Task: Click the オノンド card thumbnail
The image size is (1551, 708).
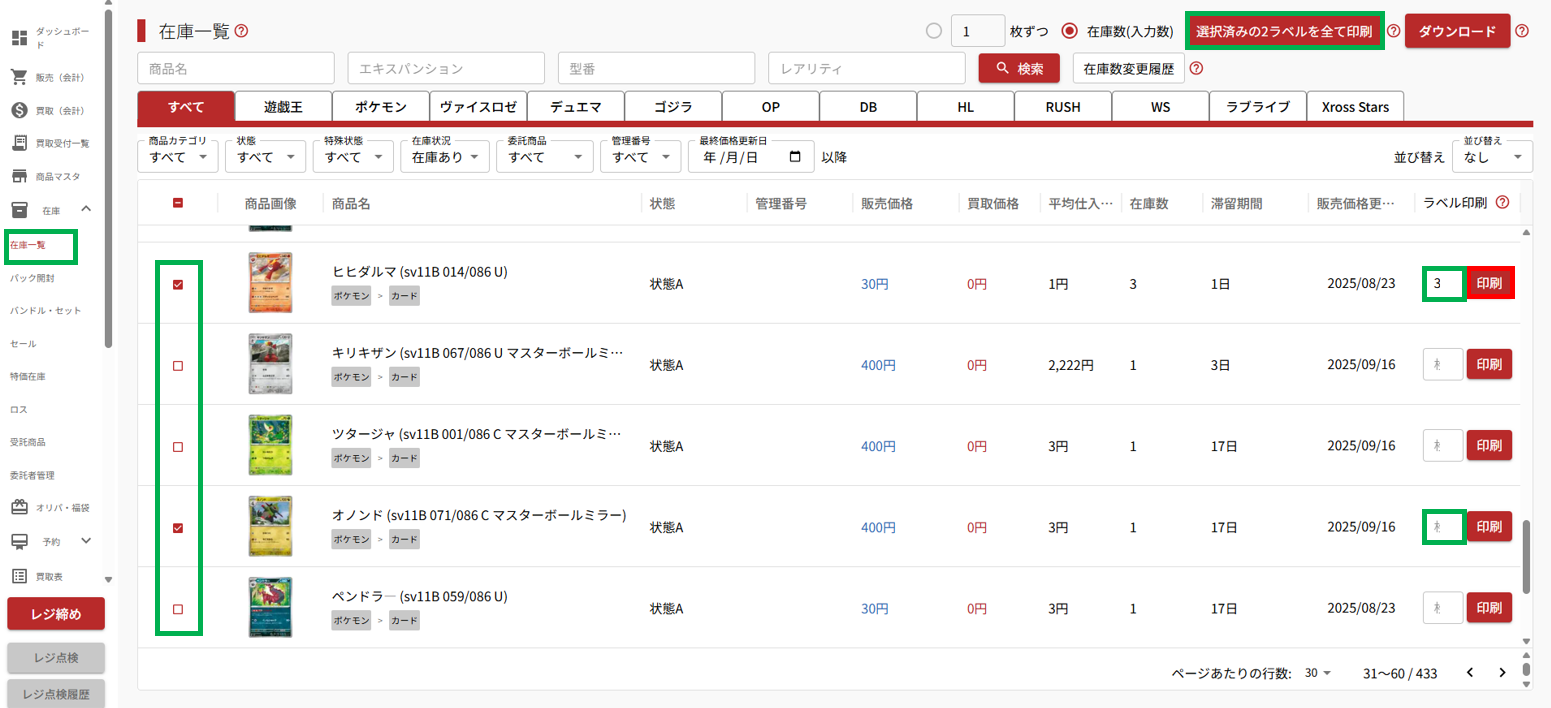Action: [270, 527]
